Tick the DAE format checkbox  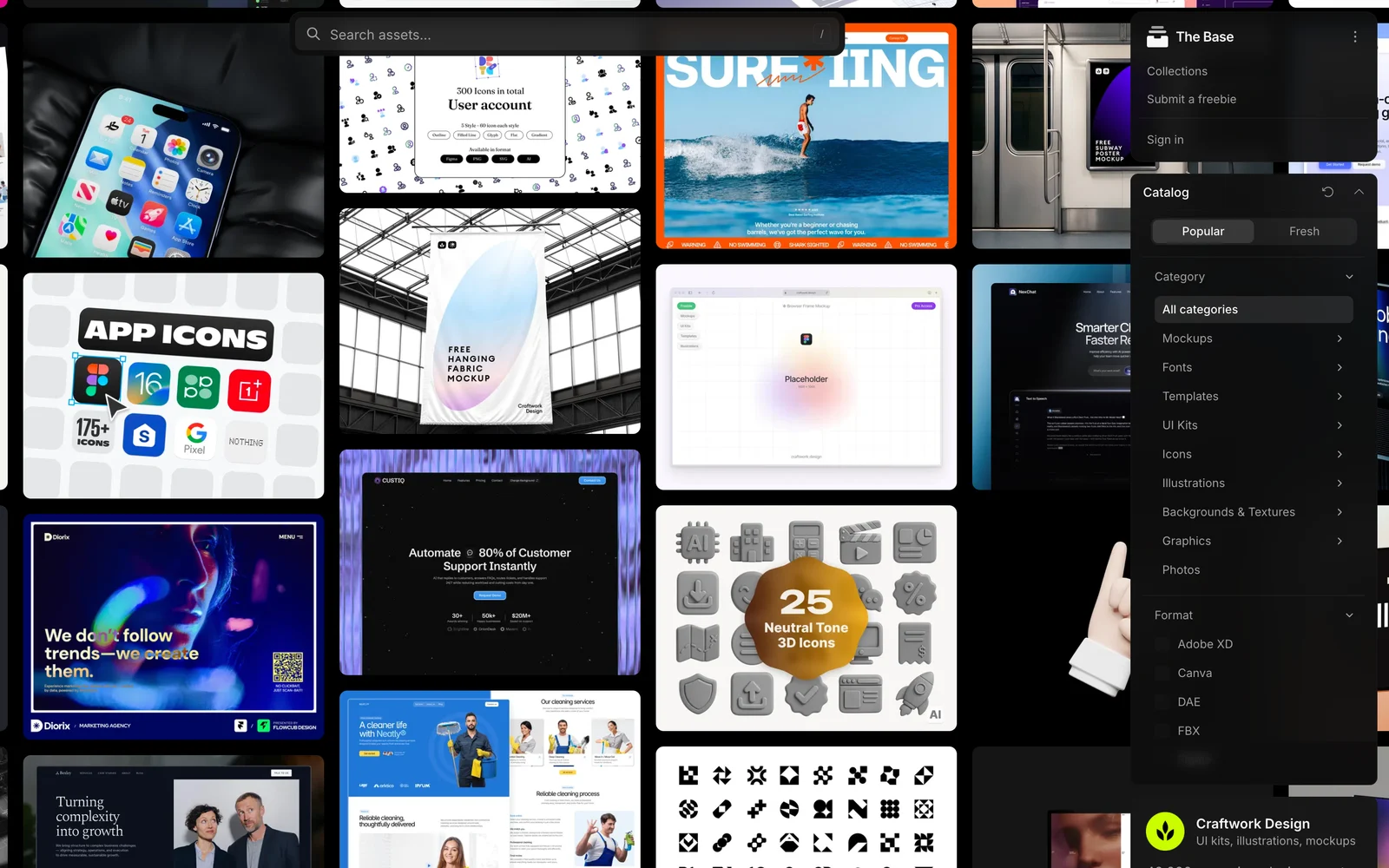(x=1162, y=702)
